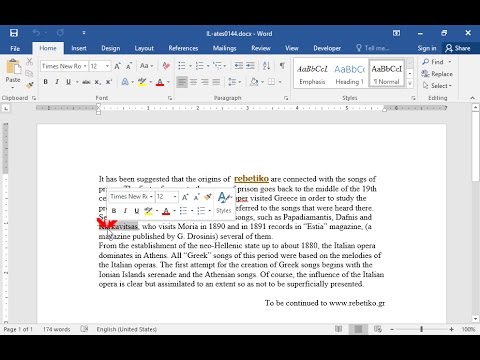480x360 pixels.
Task: Toggle subscript formatting
Action: [x=97, y=82]
